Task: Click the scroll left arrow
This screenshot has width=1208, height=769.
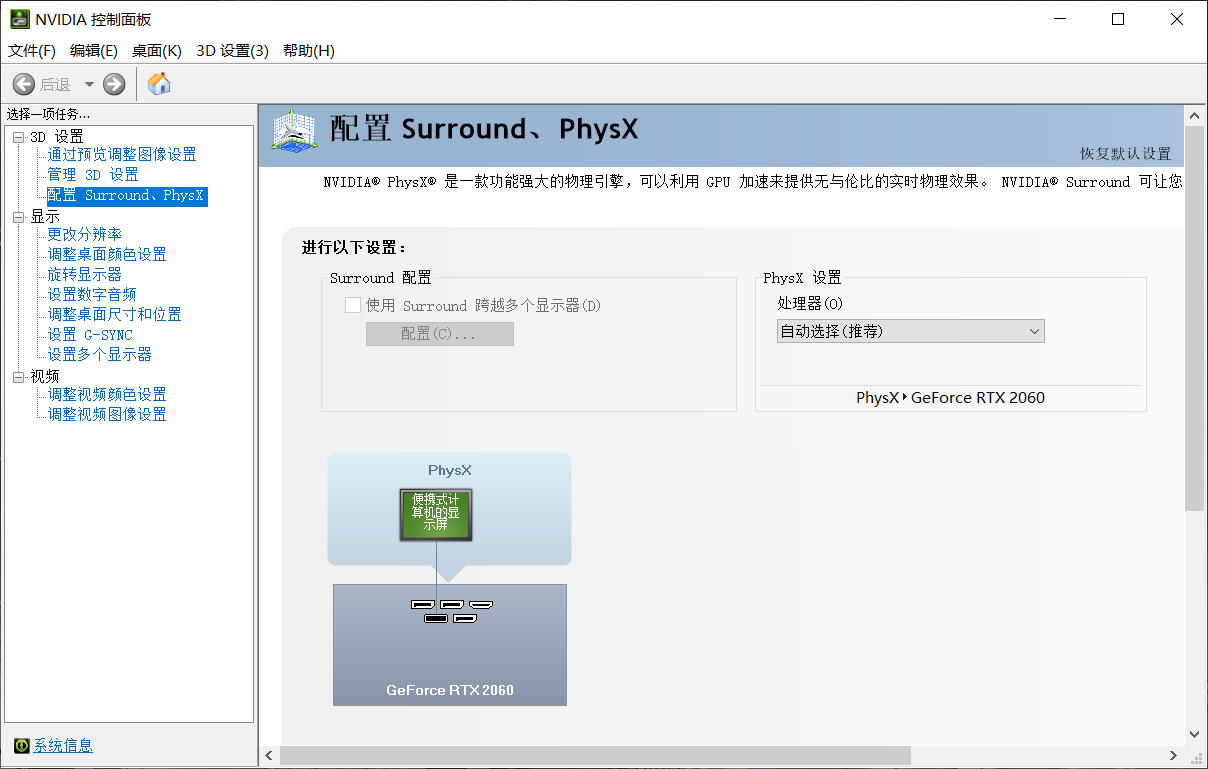Action: (x=268, y=755)
